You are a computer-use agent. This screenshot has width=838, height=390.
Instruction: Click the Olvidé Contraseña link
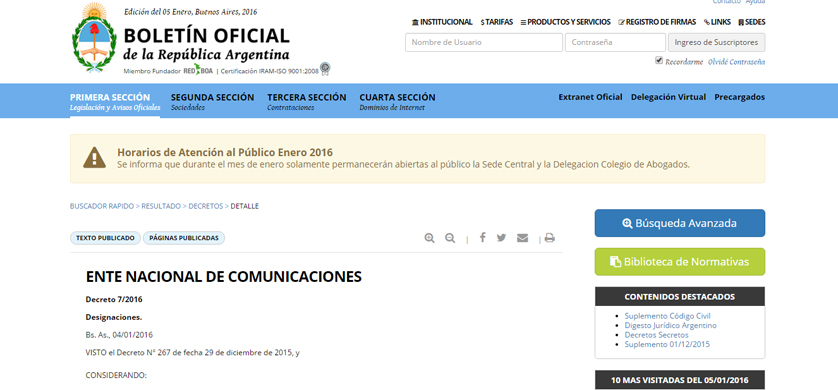(736, 62)
